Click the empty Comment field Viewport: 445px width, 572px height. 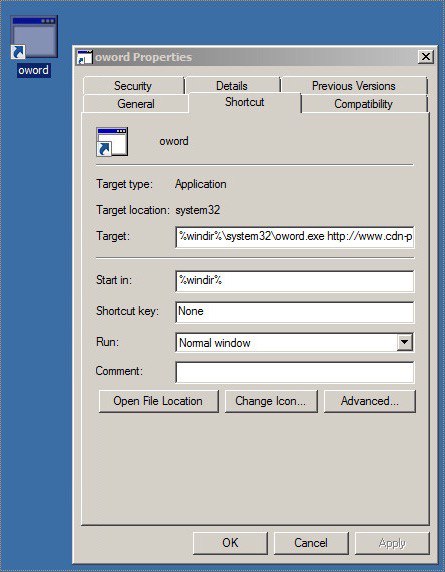[295, 372]
